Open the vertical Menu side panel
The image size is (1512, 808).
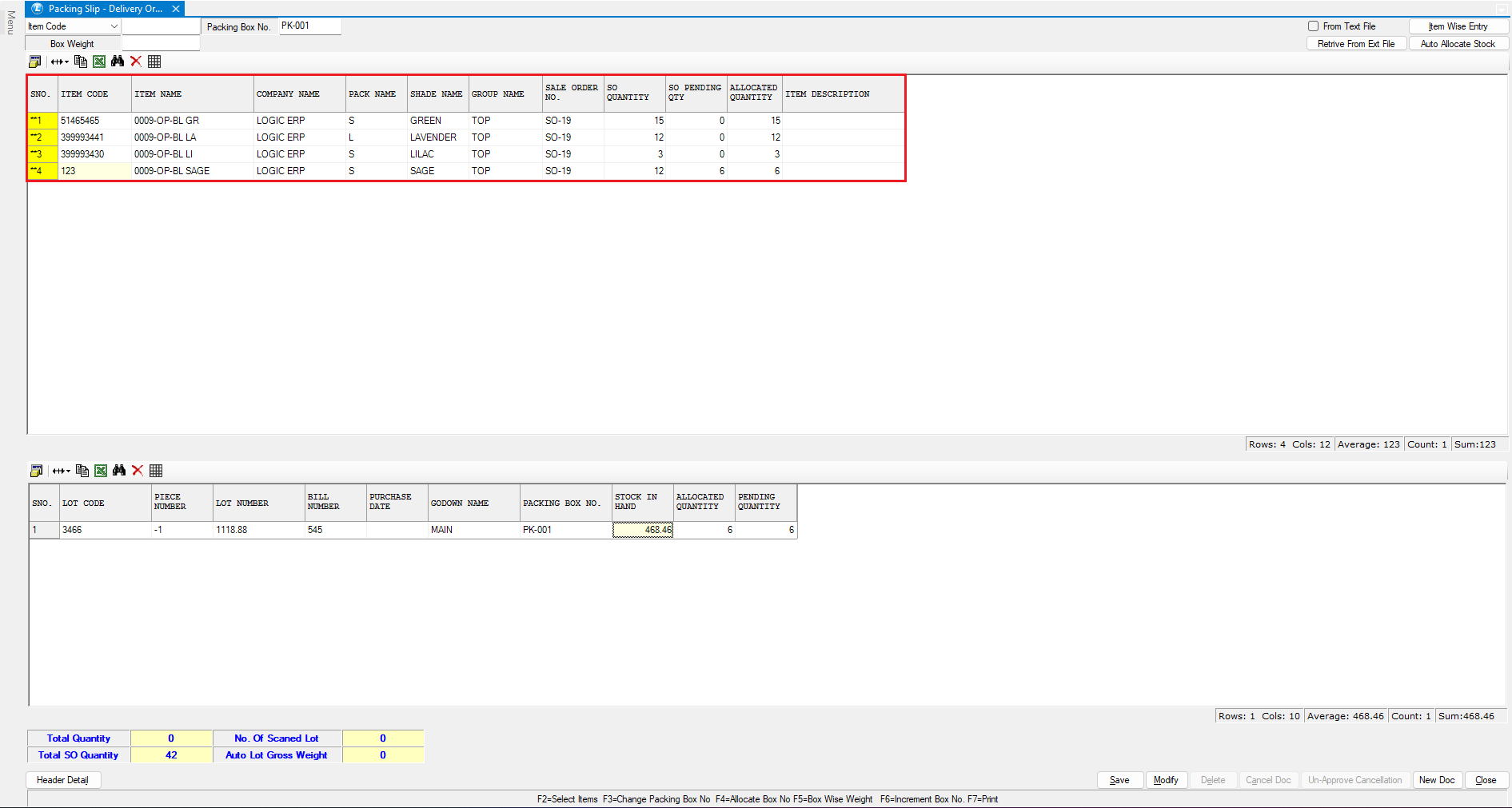click(x=10, y=22)
